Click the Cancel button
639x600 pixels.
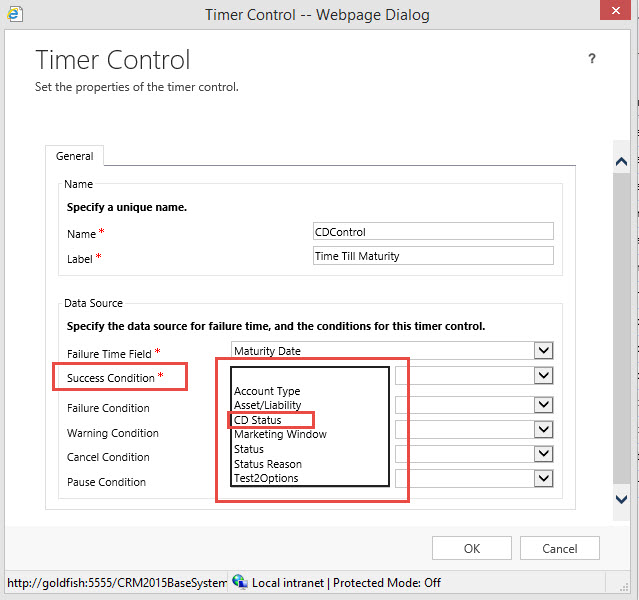pos(559,548)
